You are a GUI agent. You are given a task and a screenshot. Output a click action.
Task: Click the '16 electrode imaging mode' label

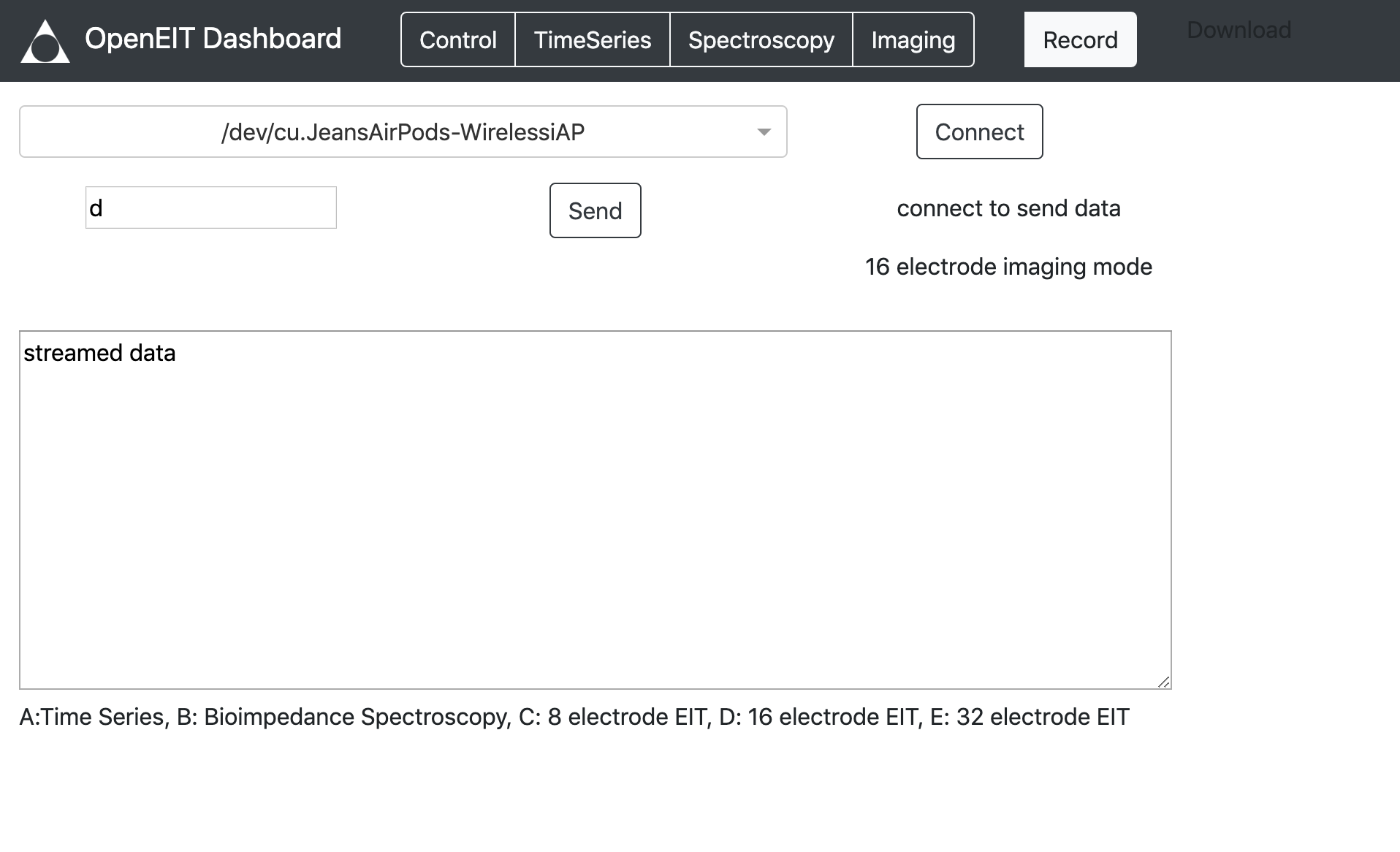tap(1008, 267)
